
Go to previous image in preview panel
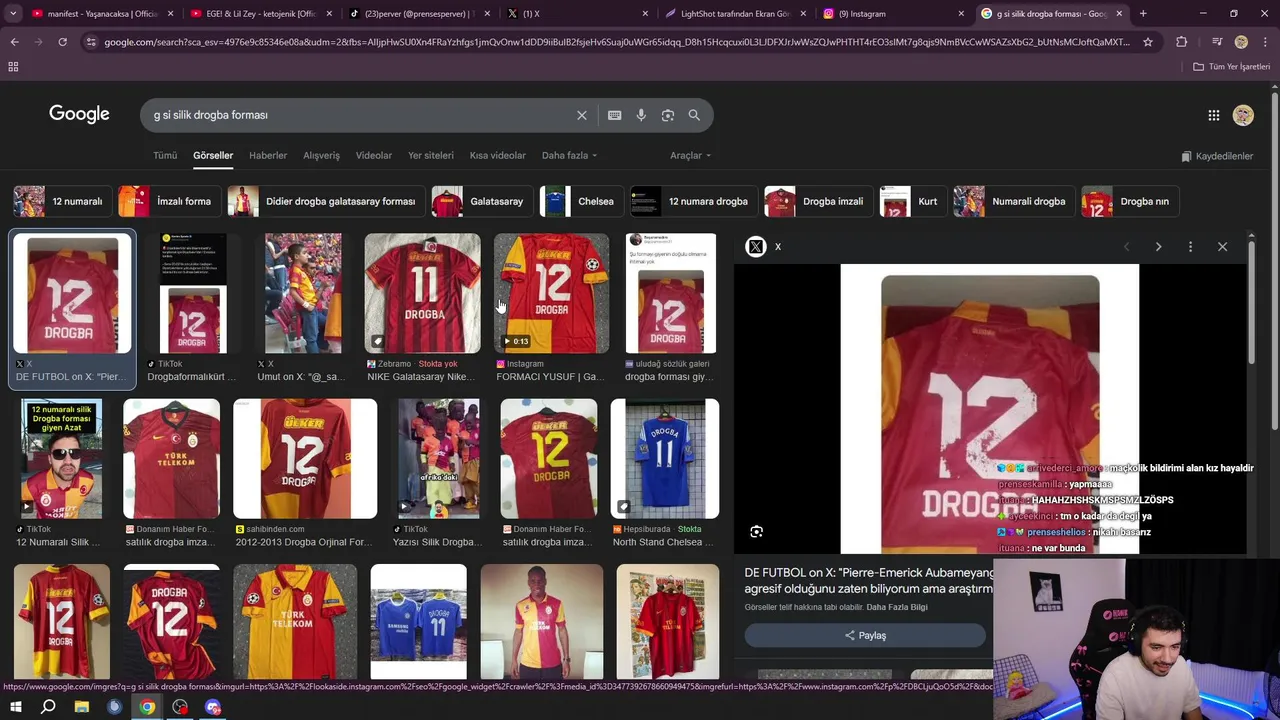[x=1126, y=246]
